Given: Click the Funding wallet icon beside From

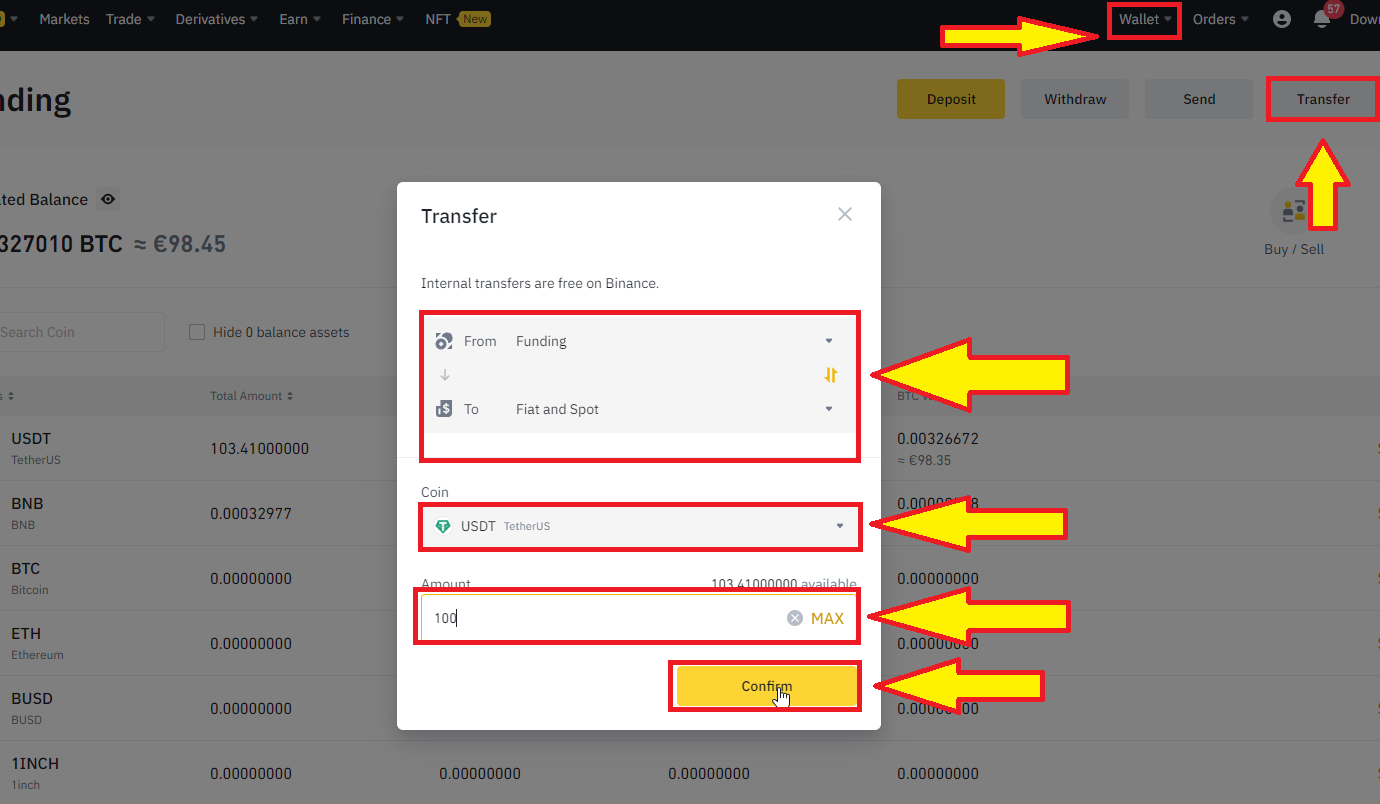Looking at the screenshot, I should pyautogui.click(x=444, y=341).
